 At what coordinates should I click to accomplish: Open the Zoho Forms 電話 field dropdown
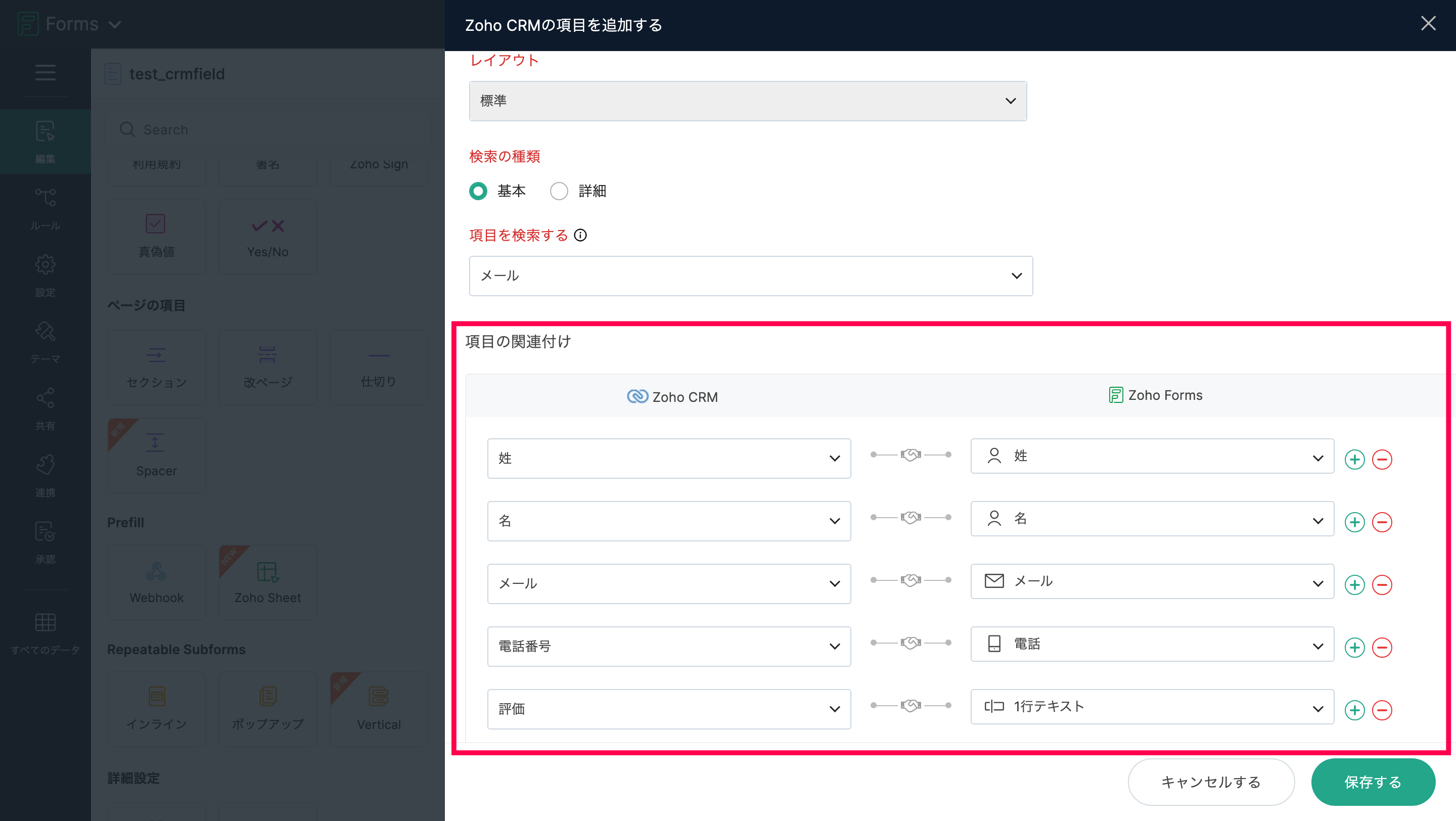[1151, 644]
